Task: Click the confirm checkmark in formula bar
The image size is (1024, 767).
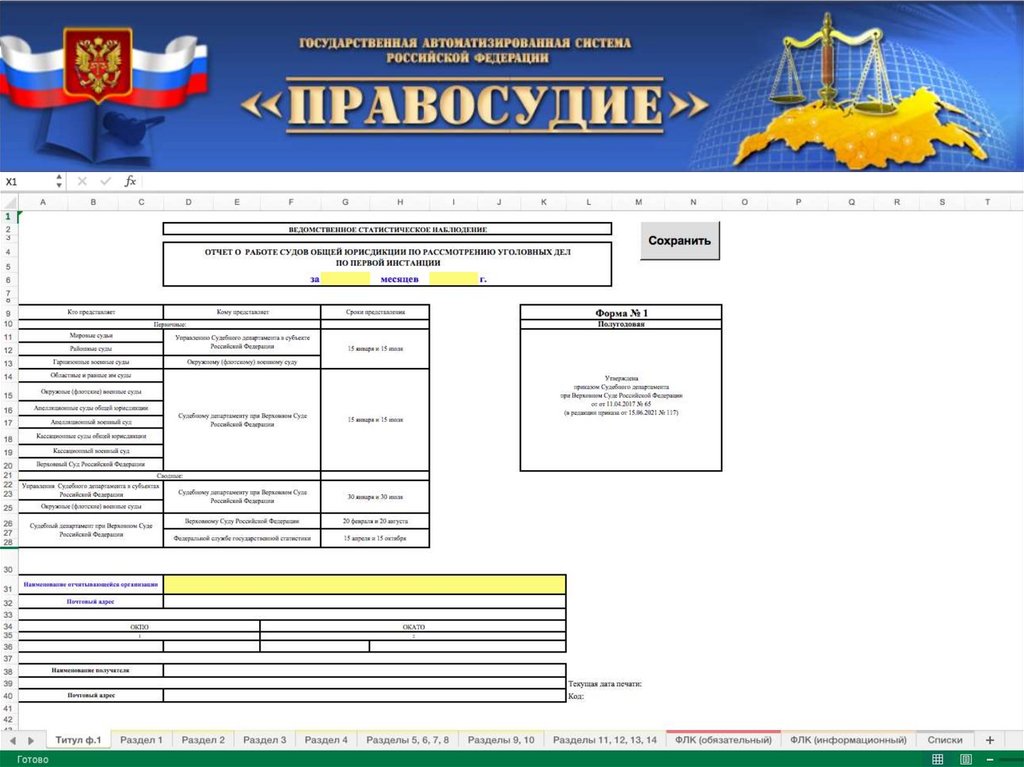Action: pos(105,181)
